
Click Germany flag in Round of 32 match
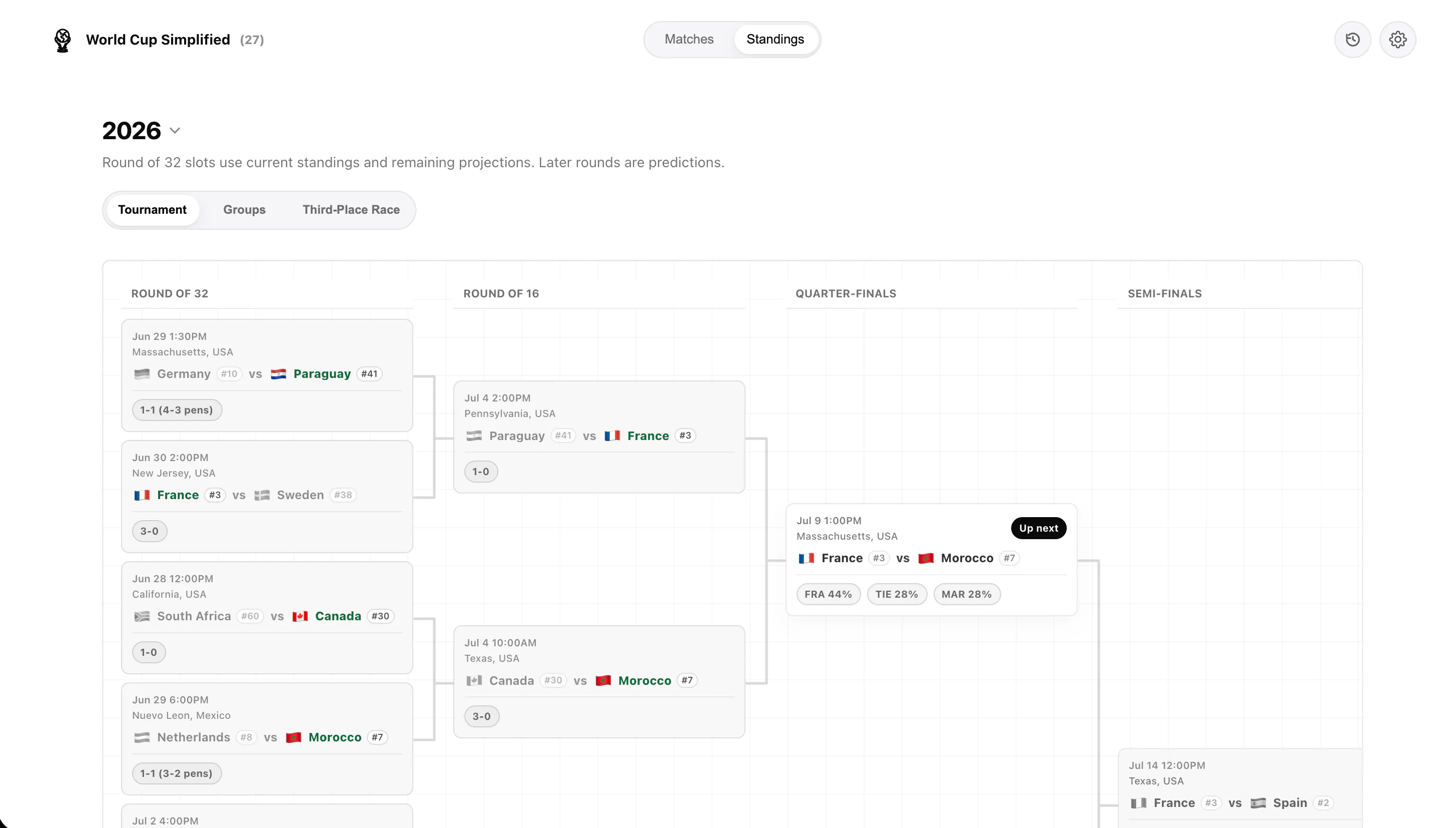click(142, 373)
